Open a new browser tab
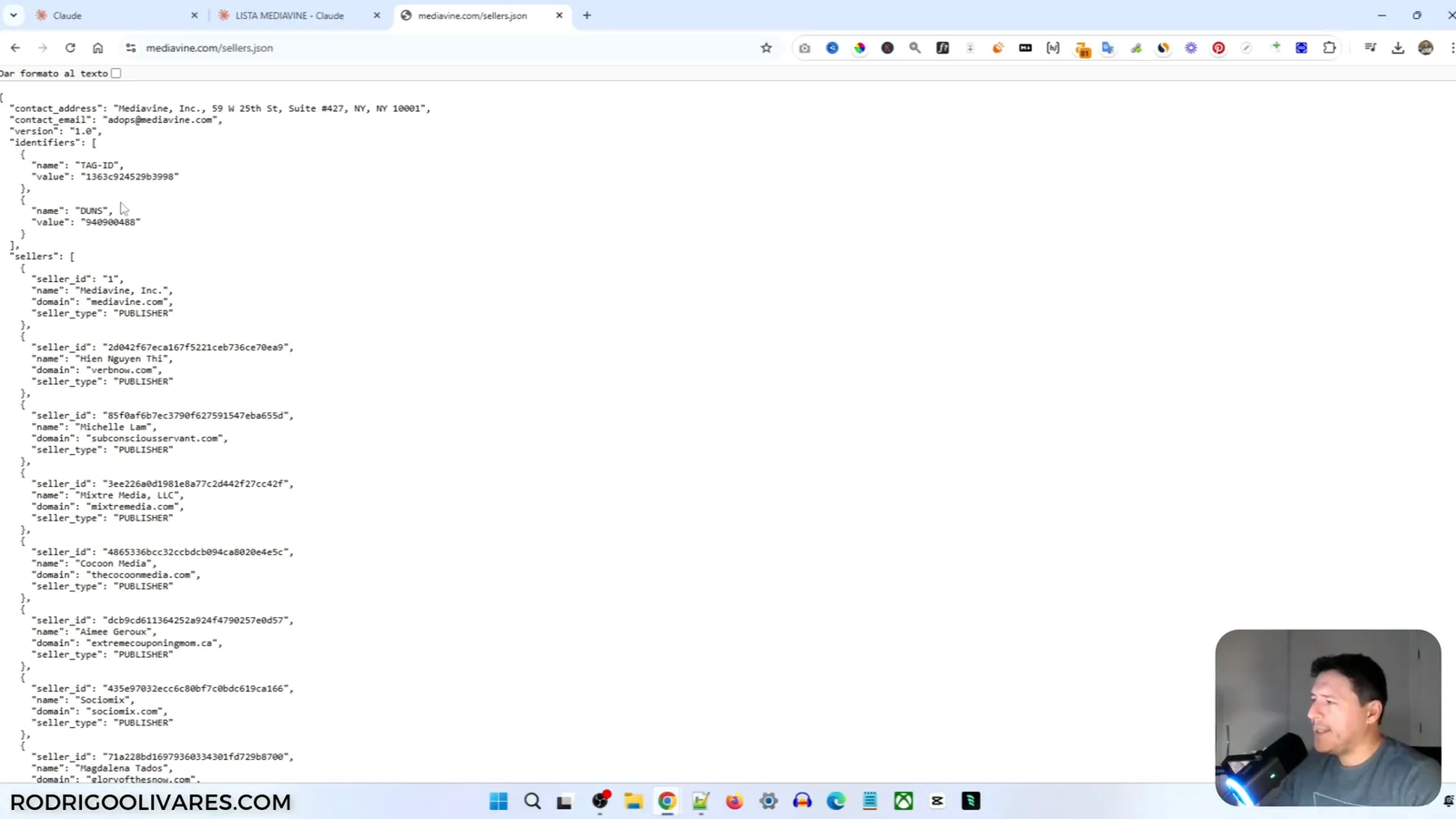The image size is (1456, 819). (587, 15)
